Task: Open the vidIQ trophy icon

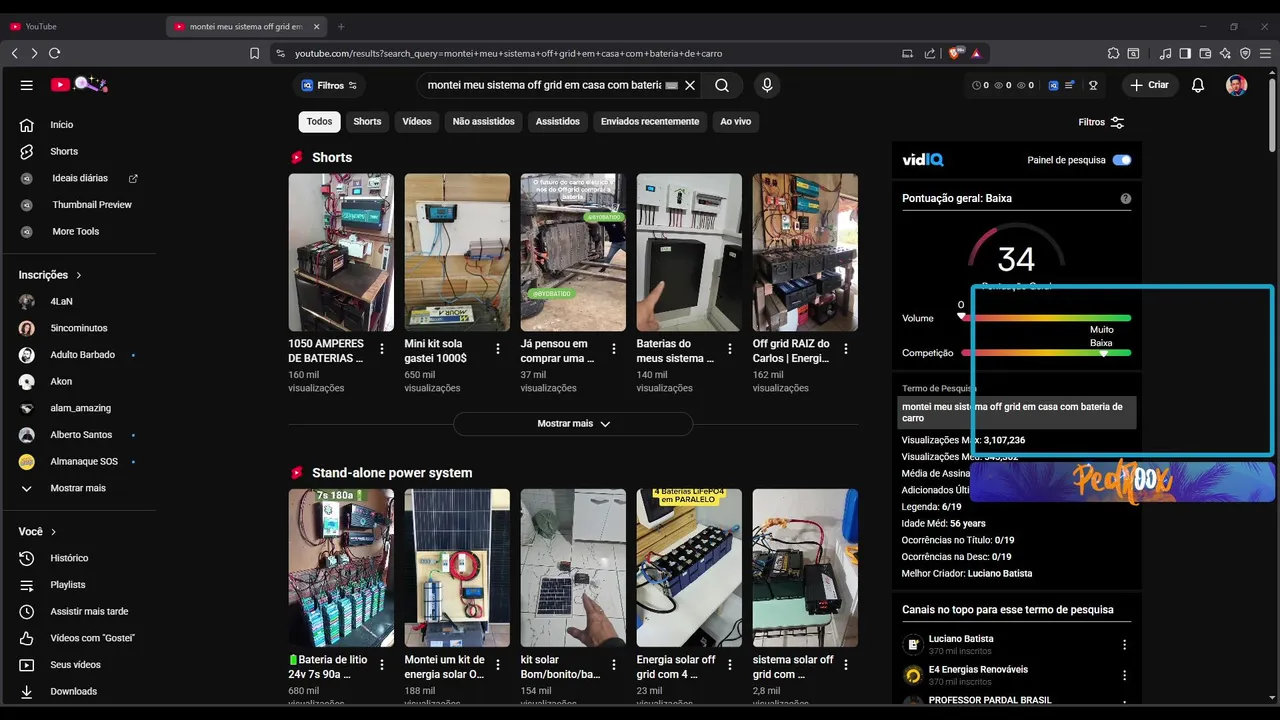Action: tap(1093, 86)
